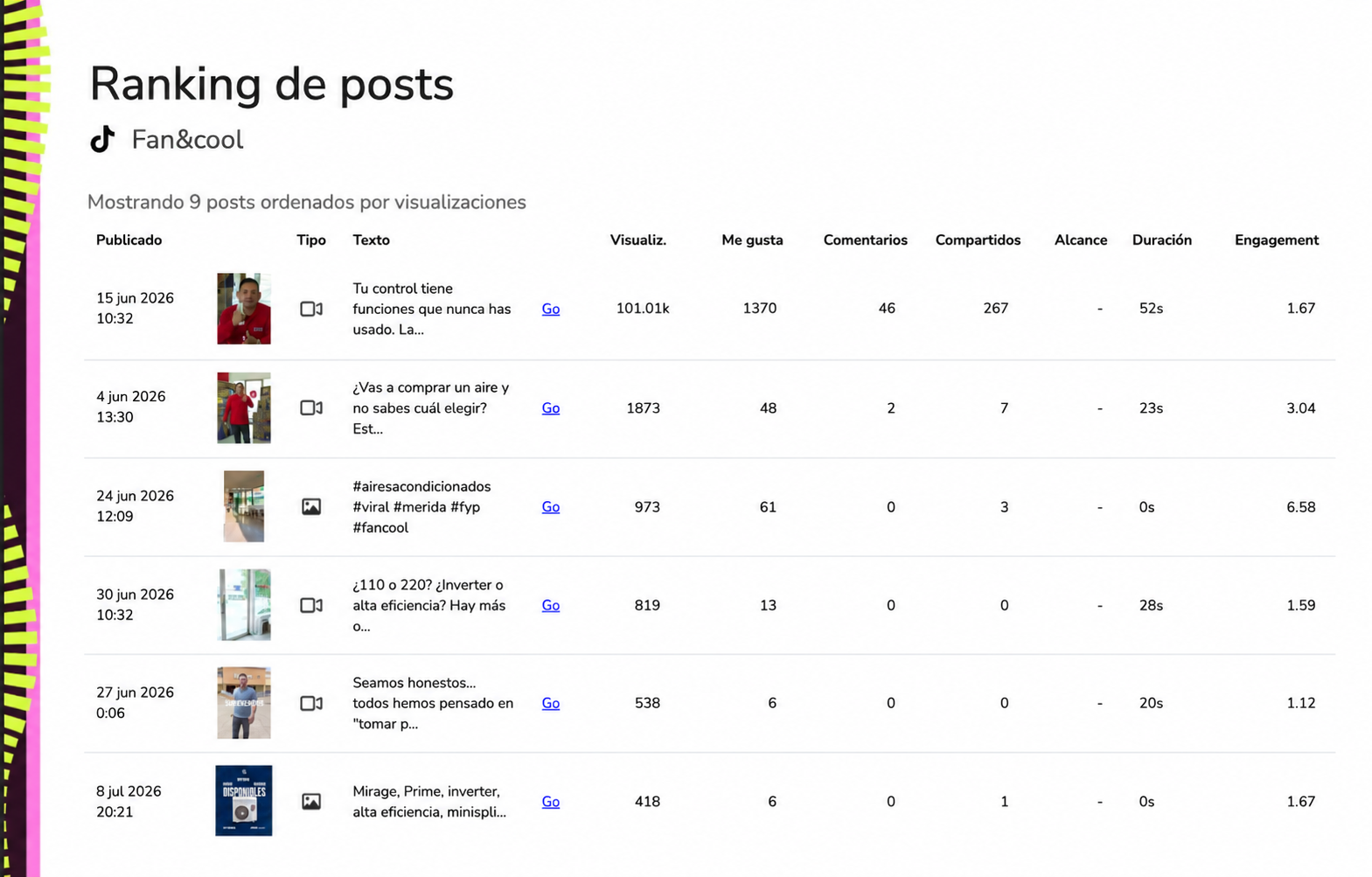Click the 3.04 engagement value
Image resolution: width=1372 pixels, height=877 pixels.
pyautogui.click(x=1301, y=407)
